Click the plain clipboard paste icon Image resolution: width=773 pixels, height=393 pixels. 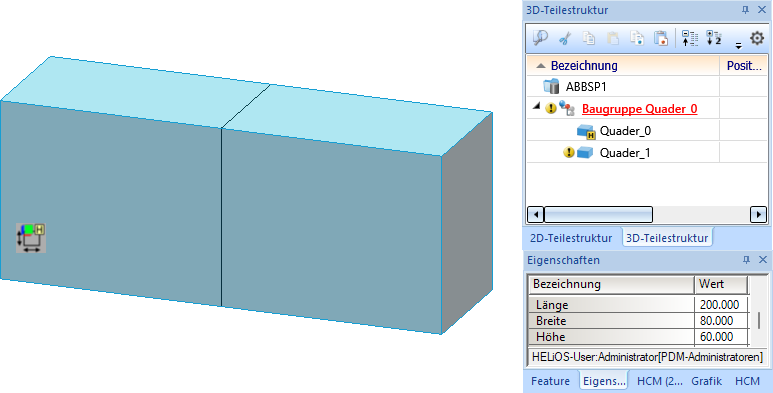click(x=612, y=38)
